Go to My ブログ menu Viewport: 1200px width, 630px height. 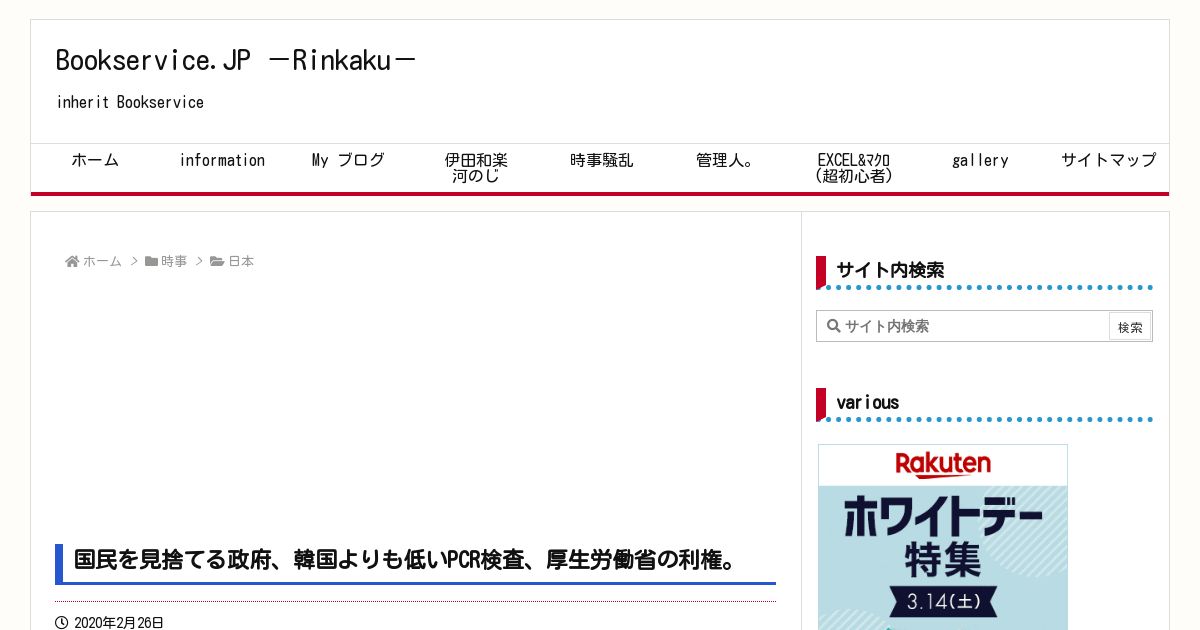click(348, 160)
